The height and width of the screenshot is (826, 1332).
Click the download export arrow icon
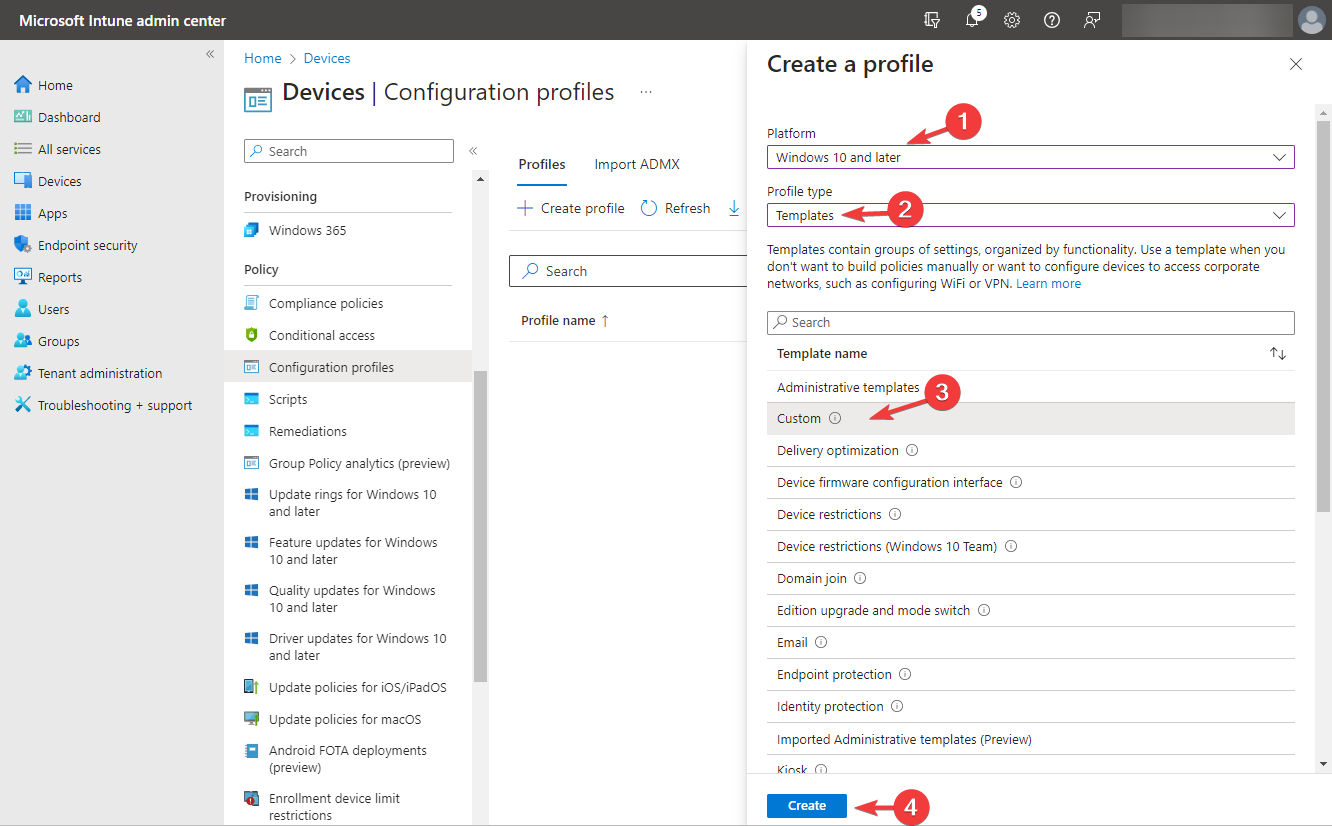click(x=734, y=208)
